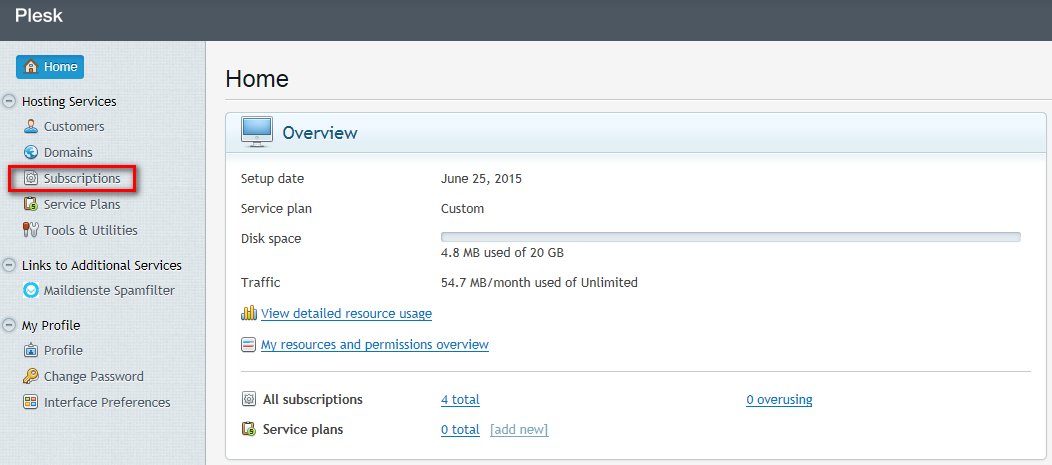
Task: Click the Plesk logo in header
Action: 39,17
